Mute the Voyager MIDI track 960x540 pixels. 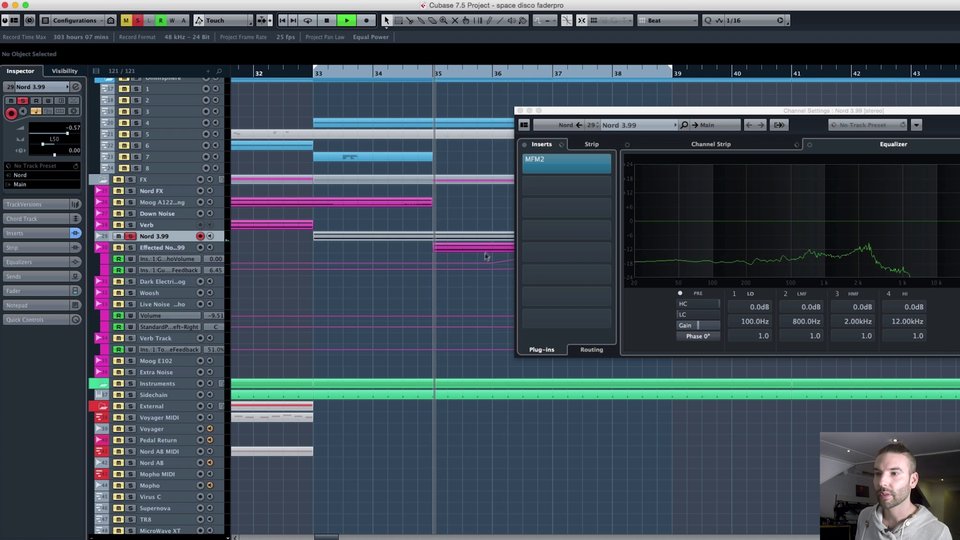118,418
